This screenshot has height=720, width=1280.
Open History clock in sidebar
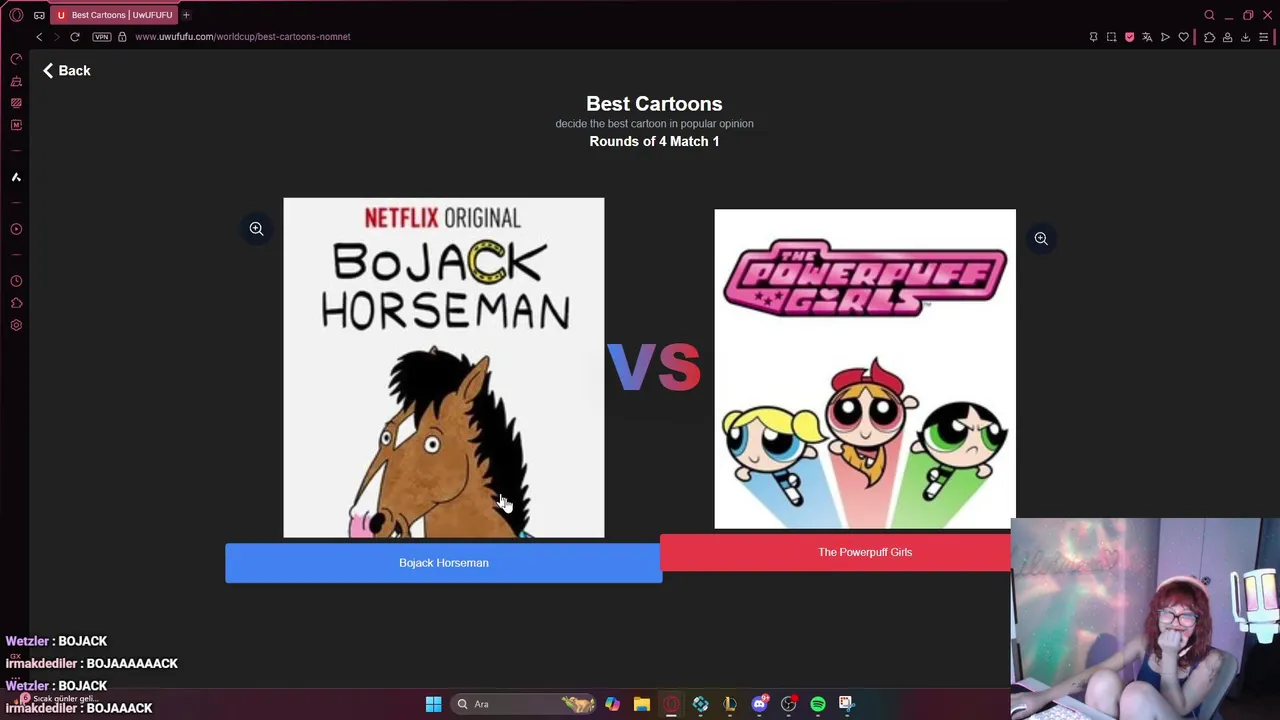(16, 281)
